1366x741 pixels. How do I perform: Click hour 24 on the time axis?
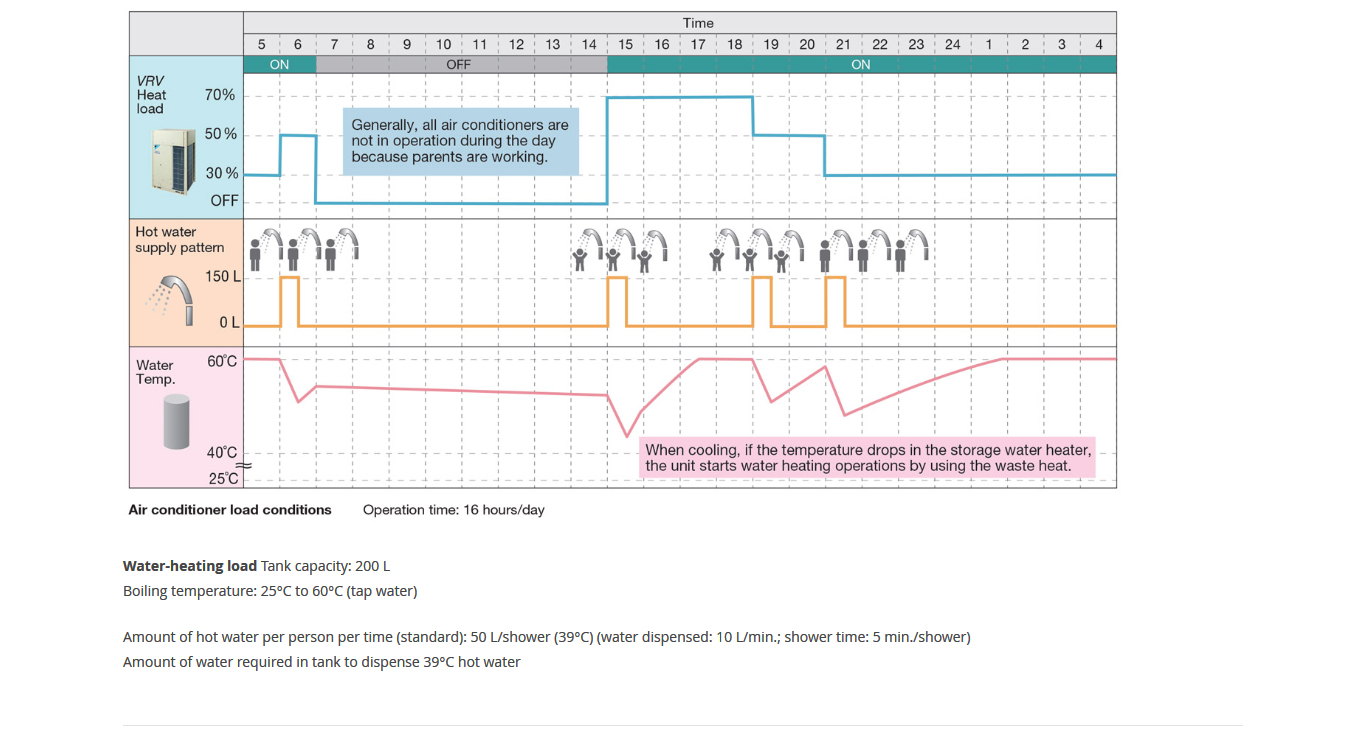952,44
